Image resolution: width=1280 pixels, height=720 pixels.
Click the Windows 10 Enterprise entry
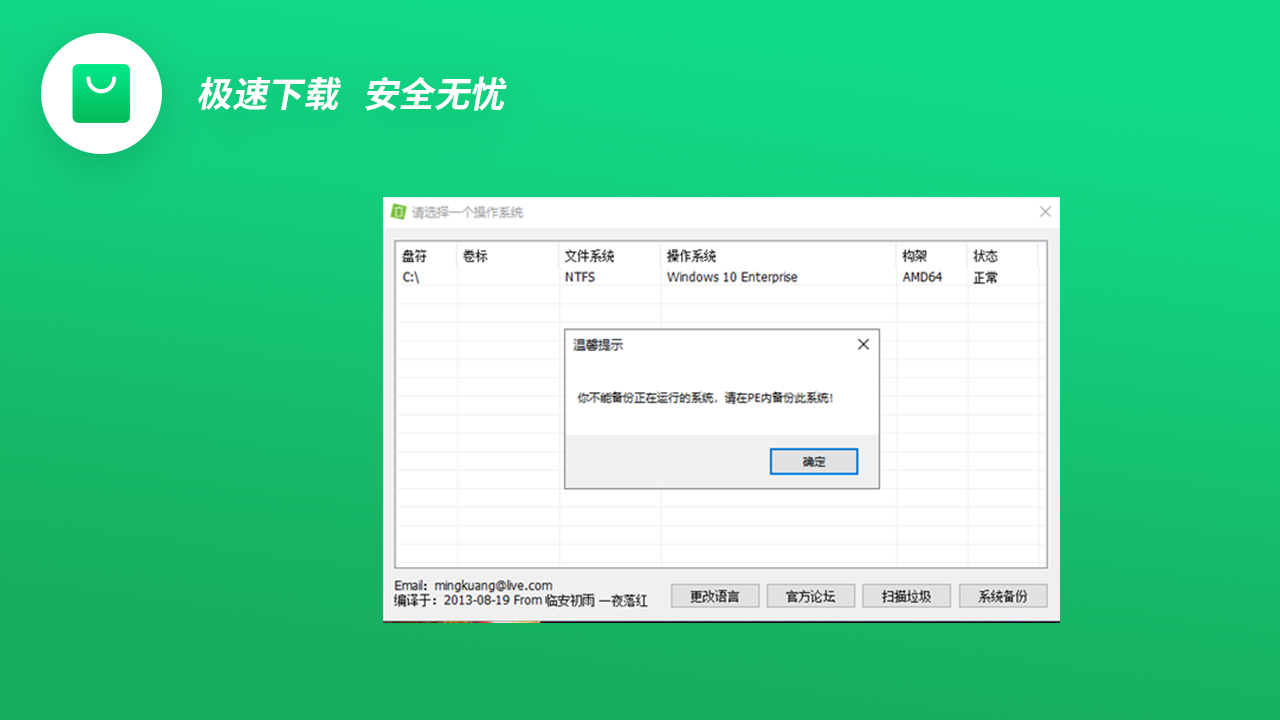click(x=731, y=277)
